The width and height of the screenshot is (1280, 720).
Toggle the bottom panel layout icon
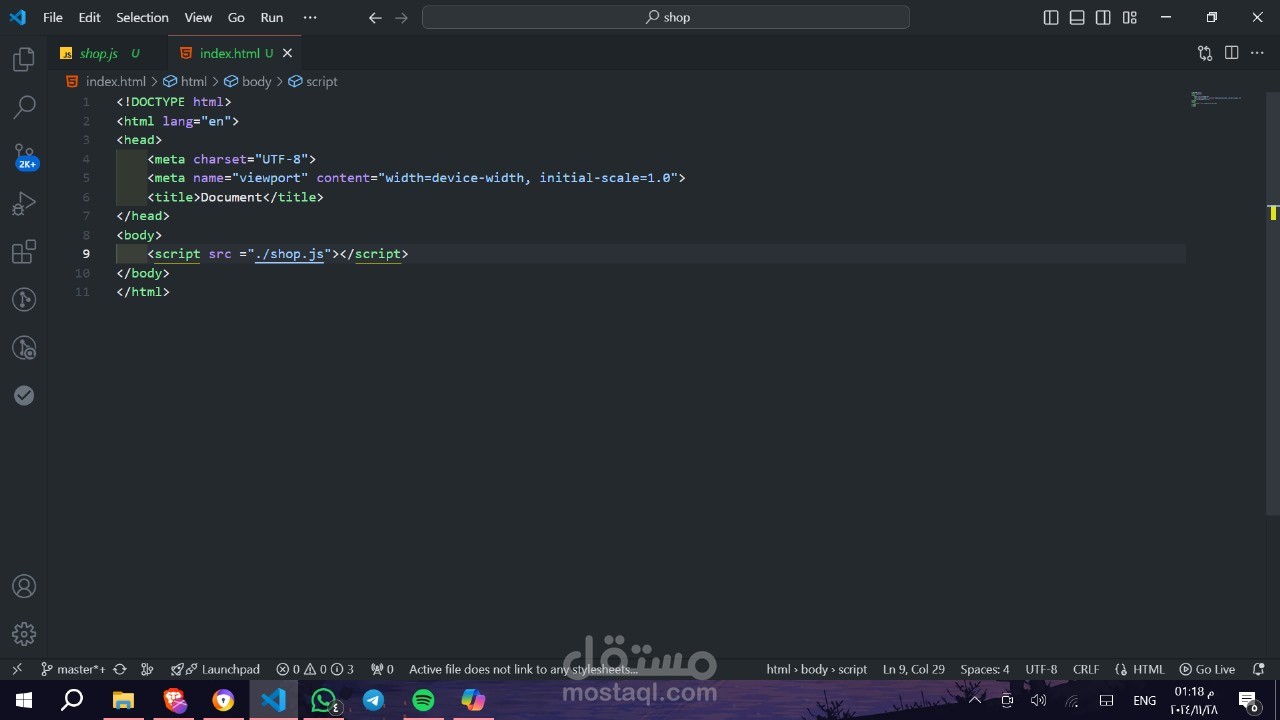(1077, 17)
